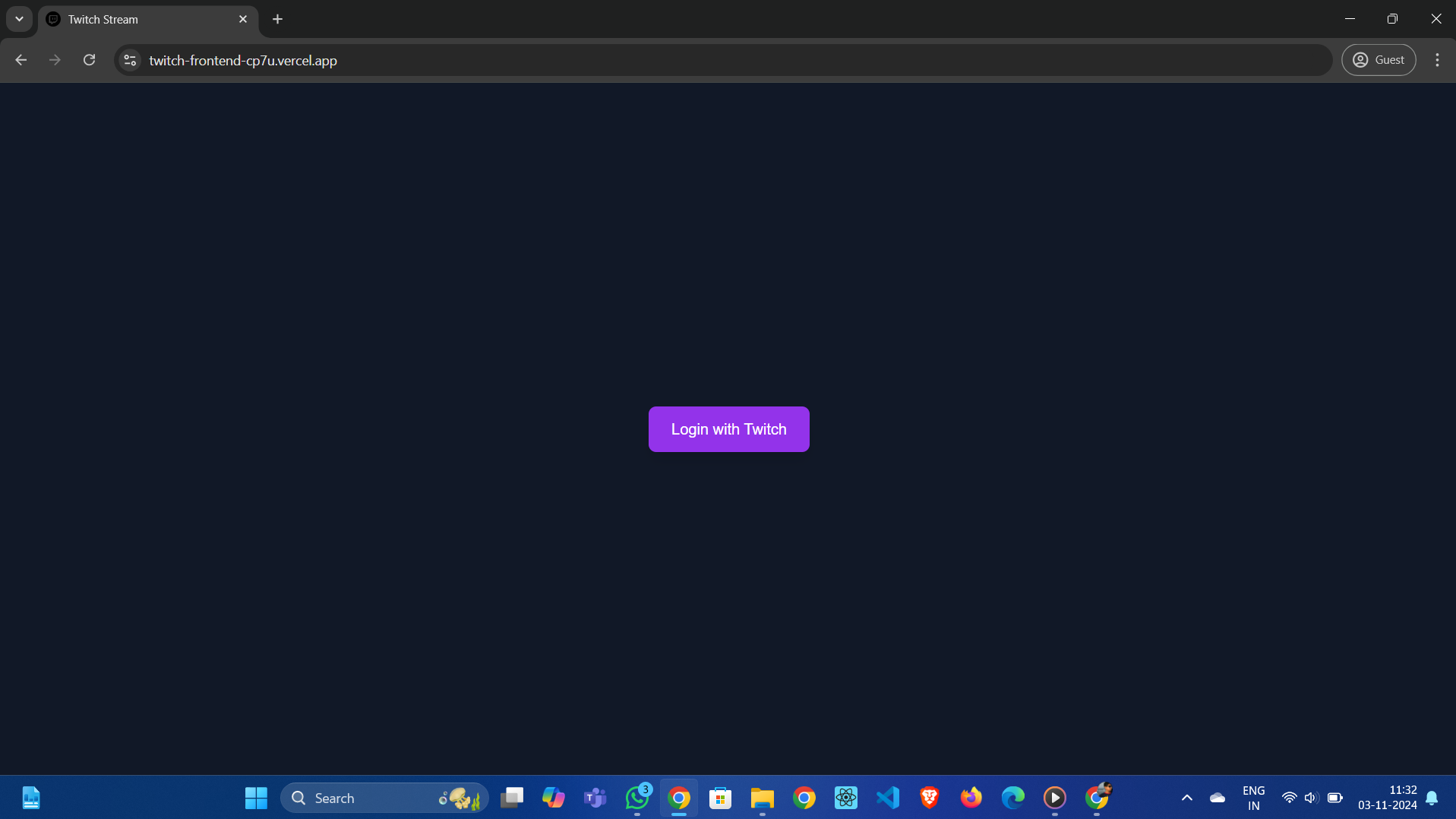Open volume control tray icon

[x=1311, y=798]
